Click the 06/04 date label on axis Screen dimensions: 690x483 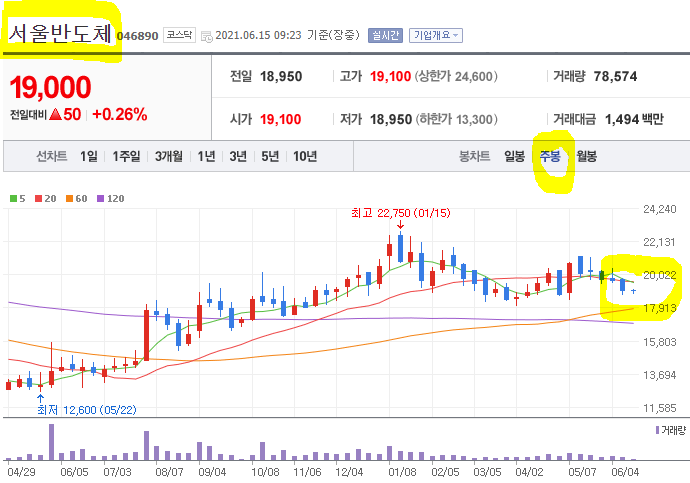(x=625, y=472)
